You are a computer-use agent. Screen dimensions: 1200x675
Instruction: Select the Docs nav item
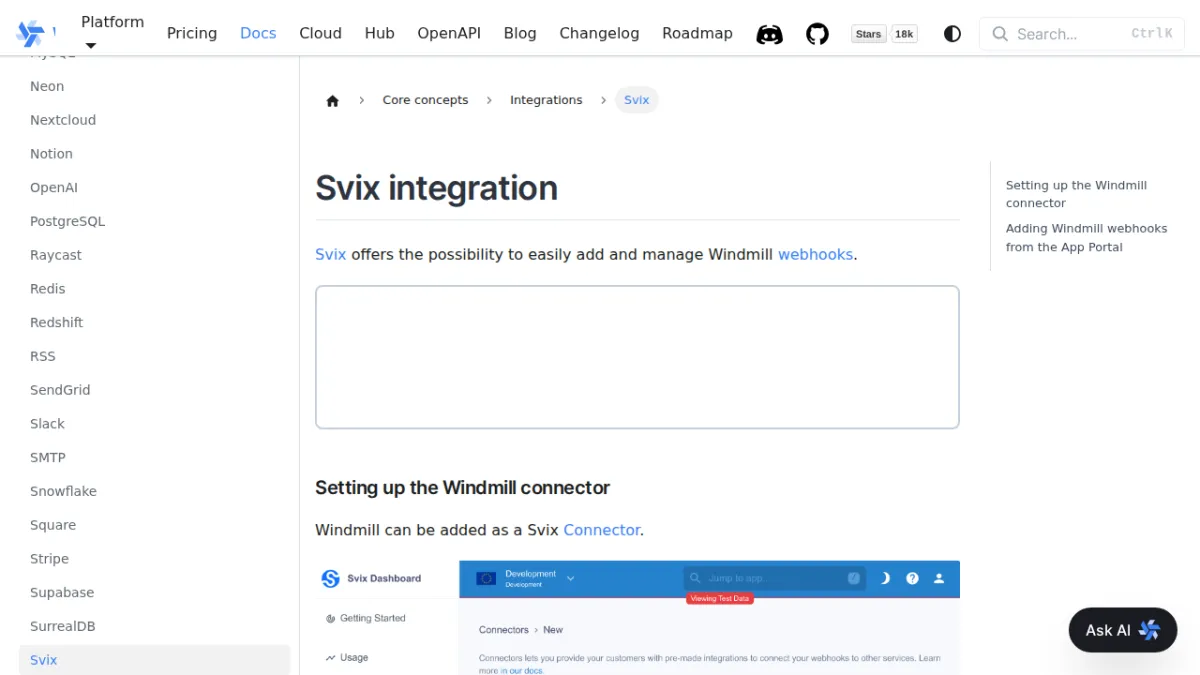258,33
